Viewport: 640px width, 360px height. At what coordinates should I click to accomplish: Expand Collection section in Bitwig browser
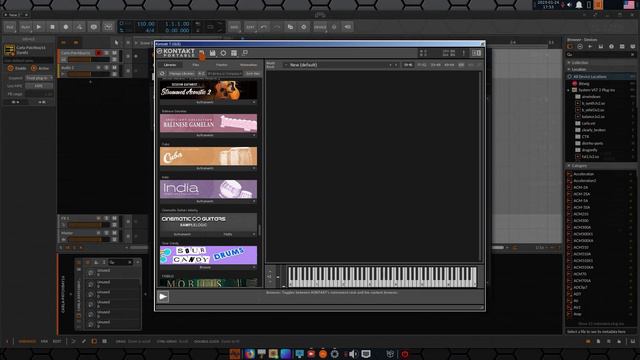click(x=569, y=62)
